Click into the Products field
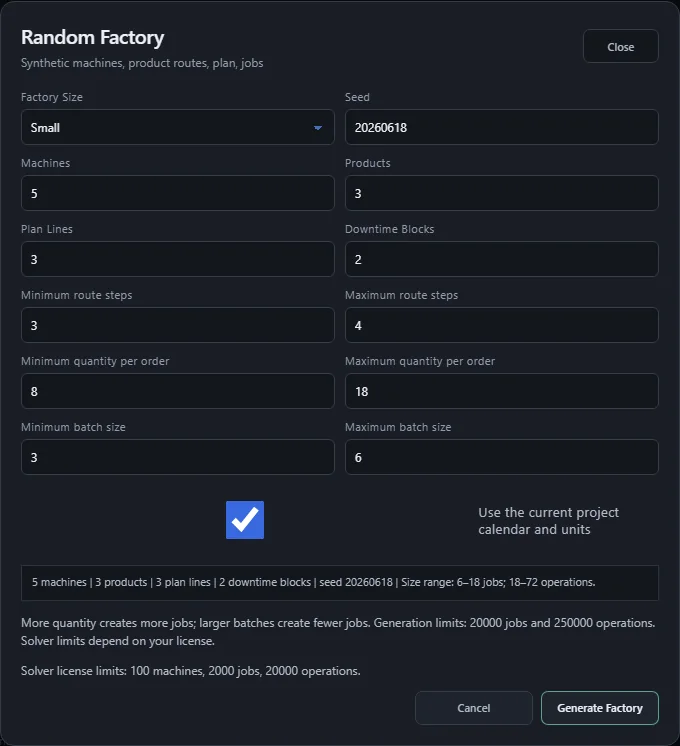The height and width of the screenshot is (746, 680). pos(502,193)
